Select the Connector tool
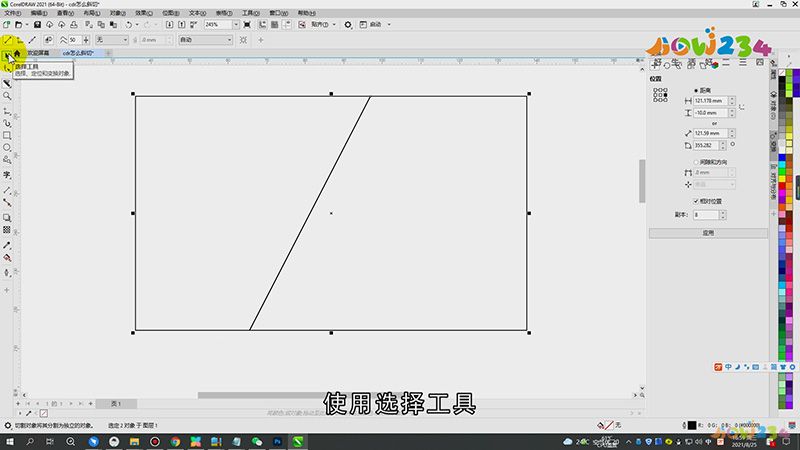 (x=7, y=203)
